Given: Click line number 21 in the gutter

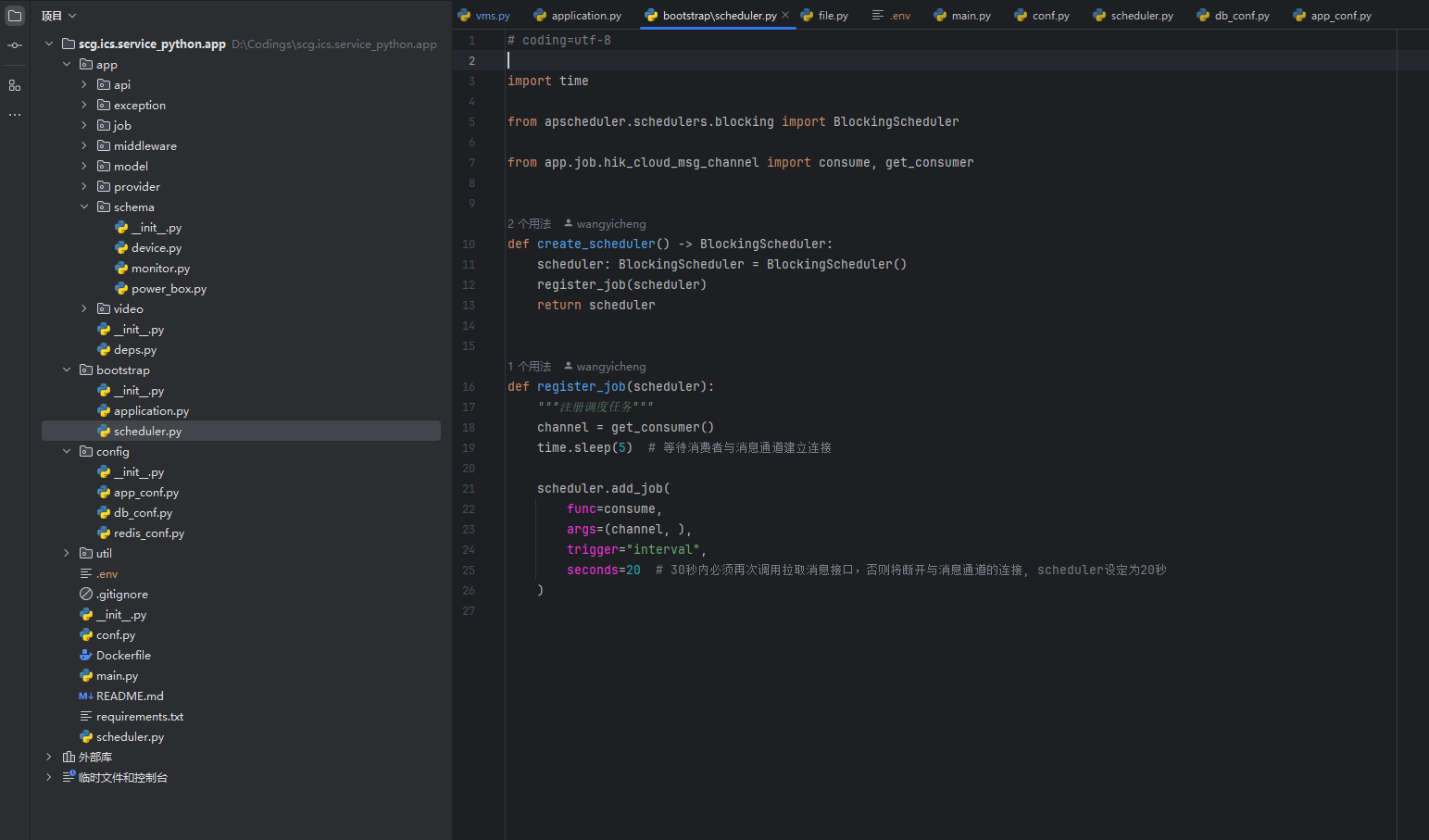Looking at the screenshot, I should [469, 488].
